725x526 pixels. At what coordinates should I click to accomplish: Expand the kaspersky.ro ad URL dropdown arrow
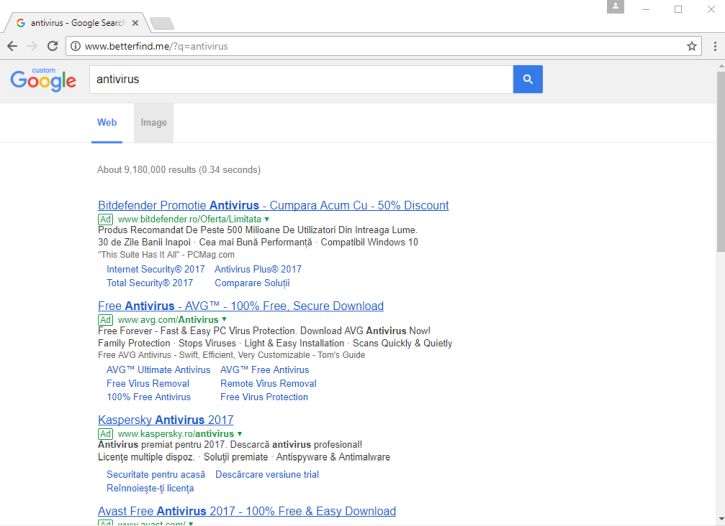coord(240,434)
